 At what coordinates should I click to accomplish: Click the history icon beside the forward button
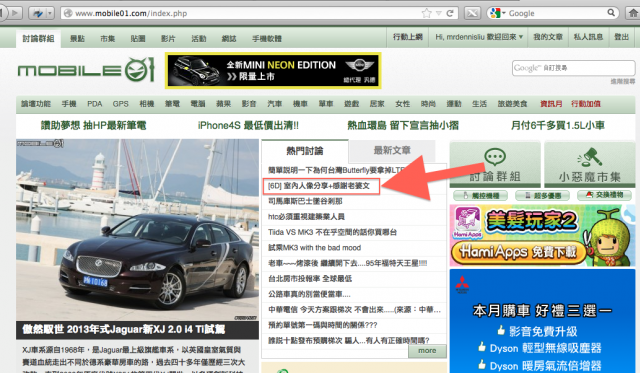[x=38, y=13]
